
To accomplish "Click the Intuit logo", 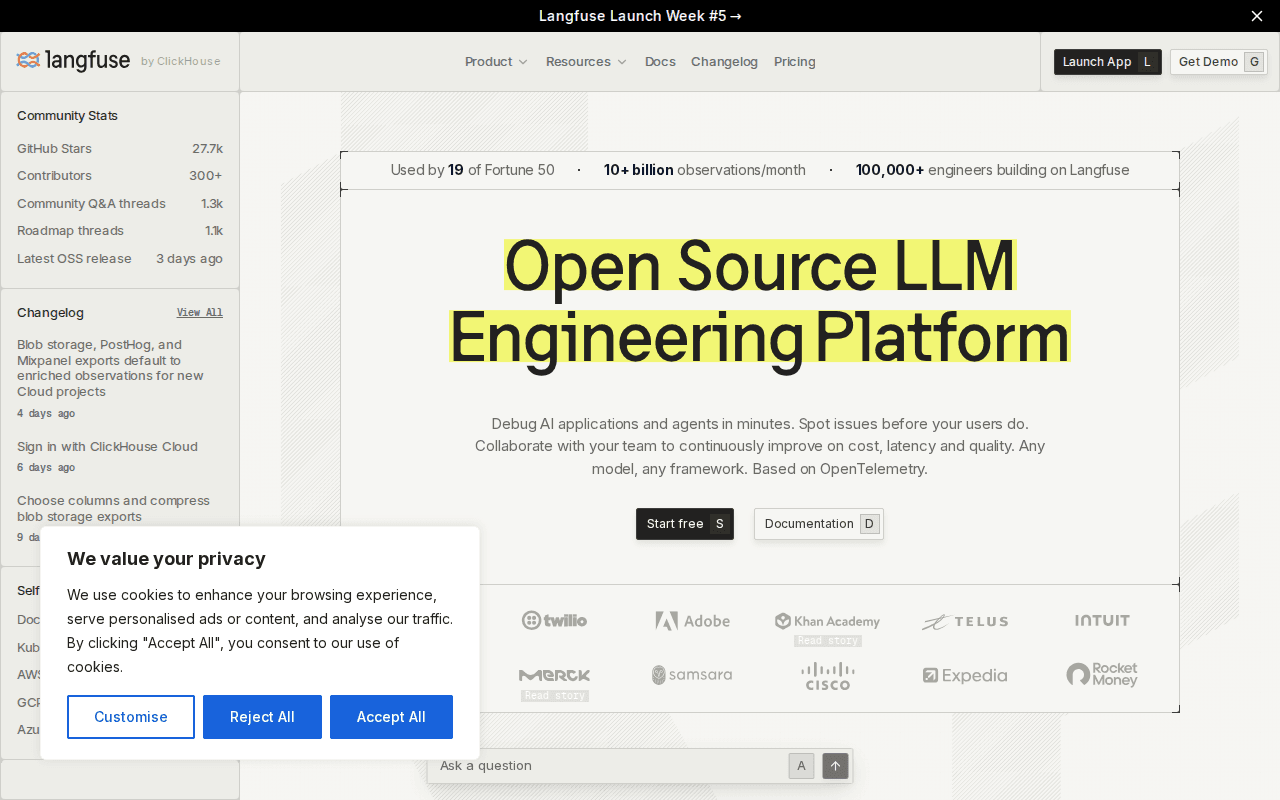I will [1102, 621].
